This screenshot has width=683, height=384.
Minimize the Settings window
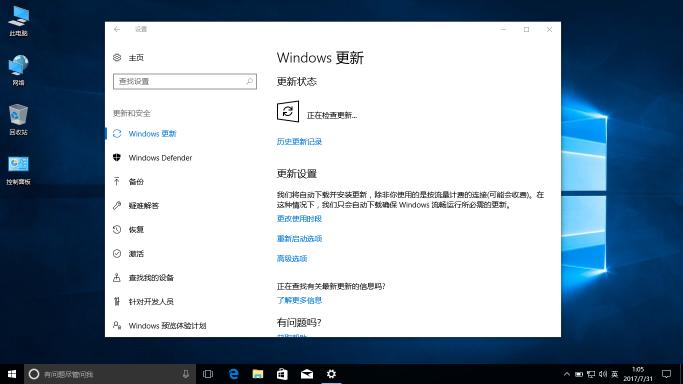coord(504,29)
